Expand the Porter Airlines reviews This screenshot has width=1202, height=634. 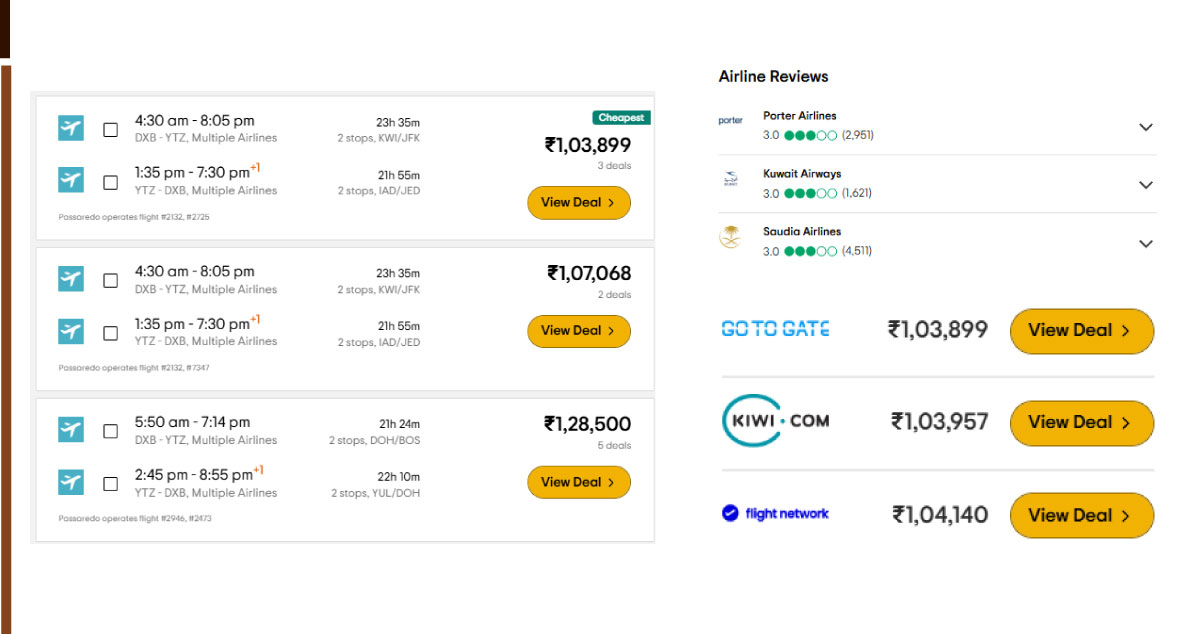1146,127
